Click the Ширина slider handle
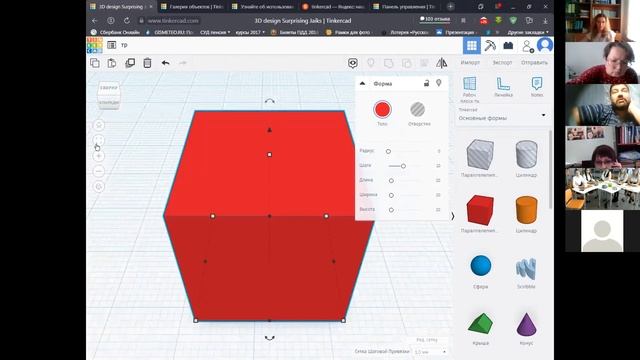Viewport: 640px width, 360px height. point(391,195)
